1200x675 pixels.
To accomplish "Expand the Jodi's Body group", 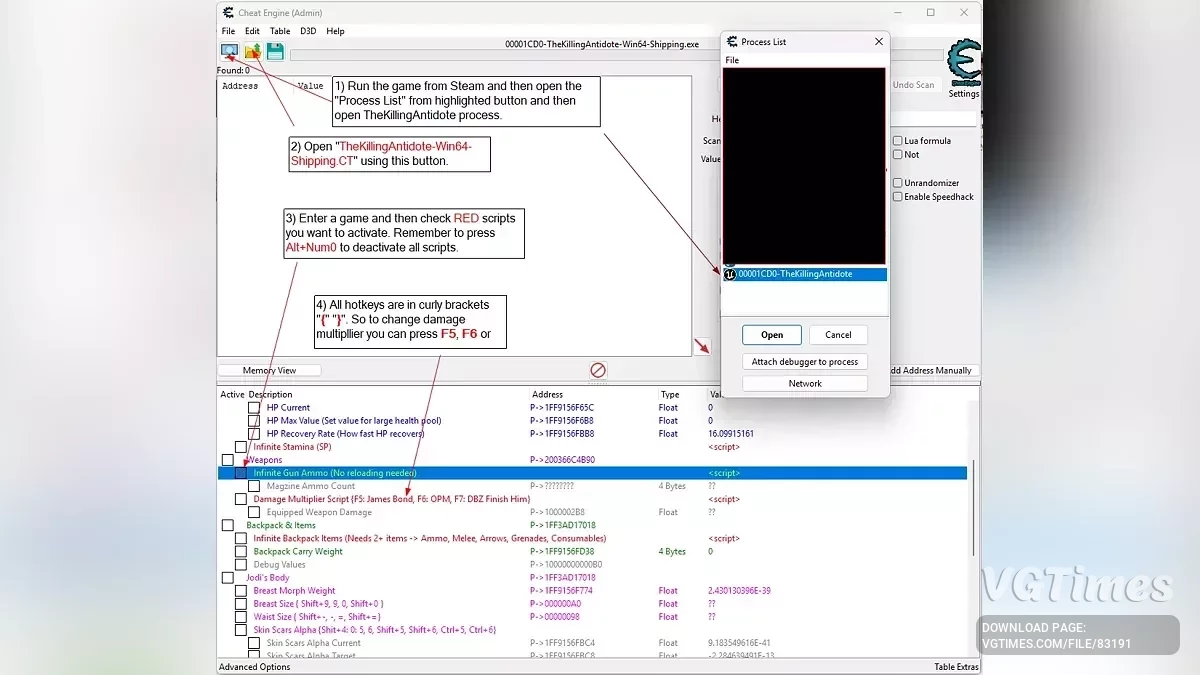I will point(227,578).
